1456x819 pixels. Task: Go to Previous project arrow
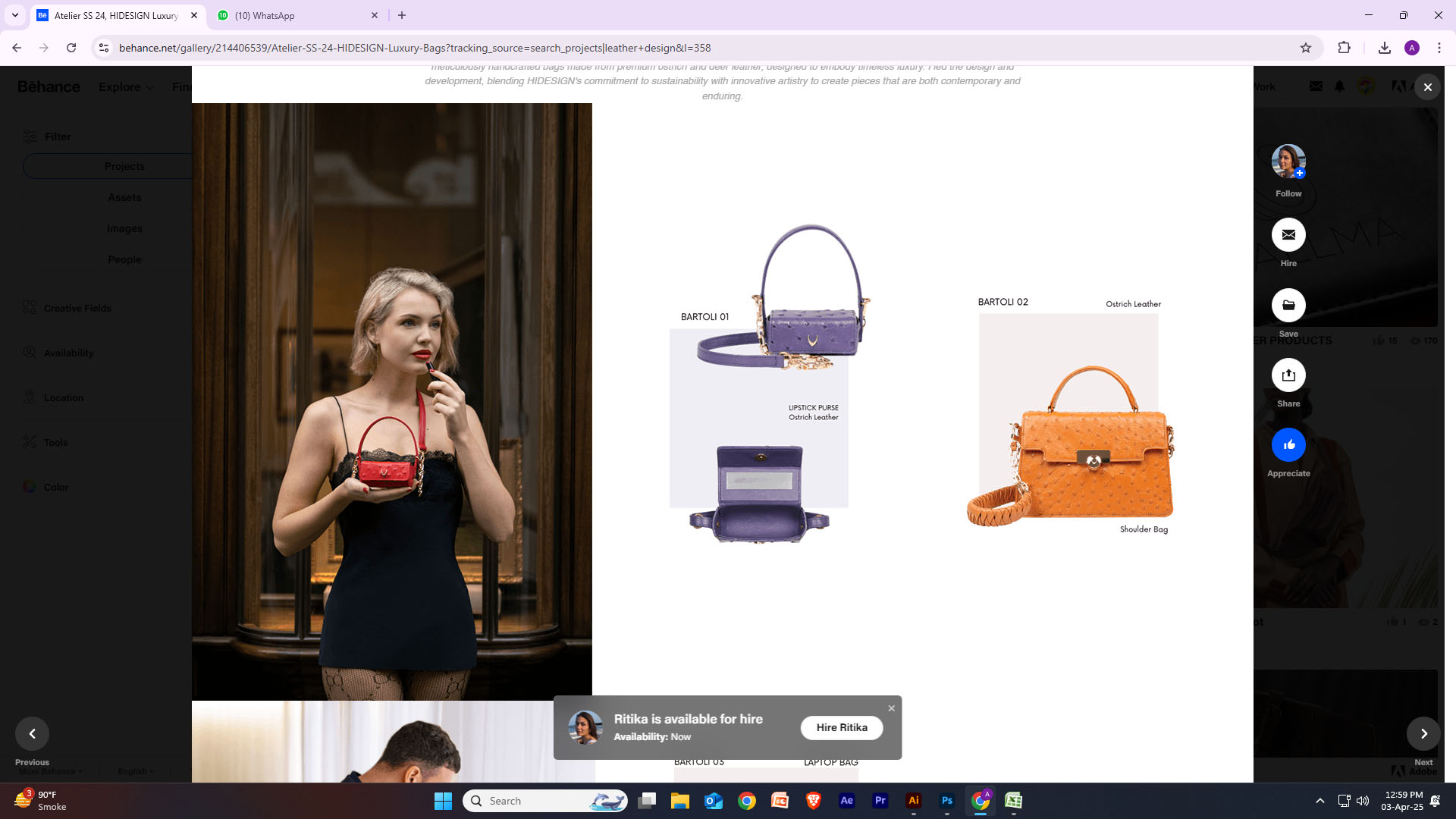32,733
